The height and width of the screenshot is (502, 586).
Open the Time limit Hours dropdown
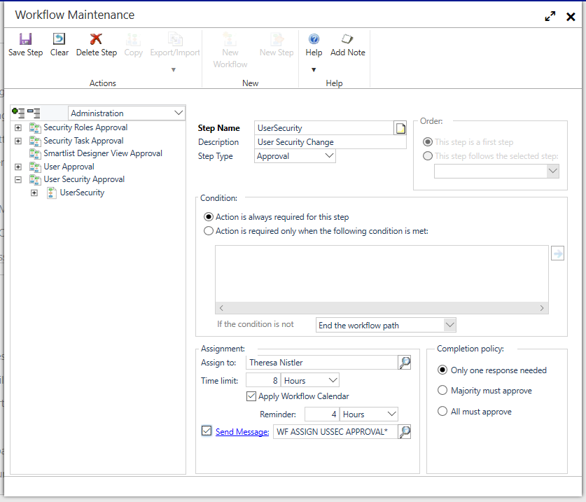pos(333,381)
